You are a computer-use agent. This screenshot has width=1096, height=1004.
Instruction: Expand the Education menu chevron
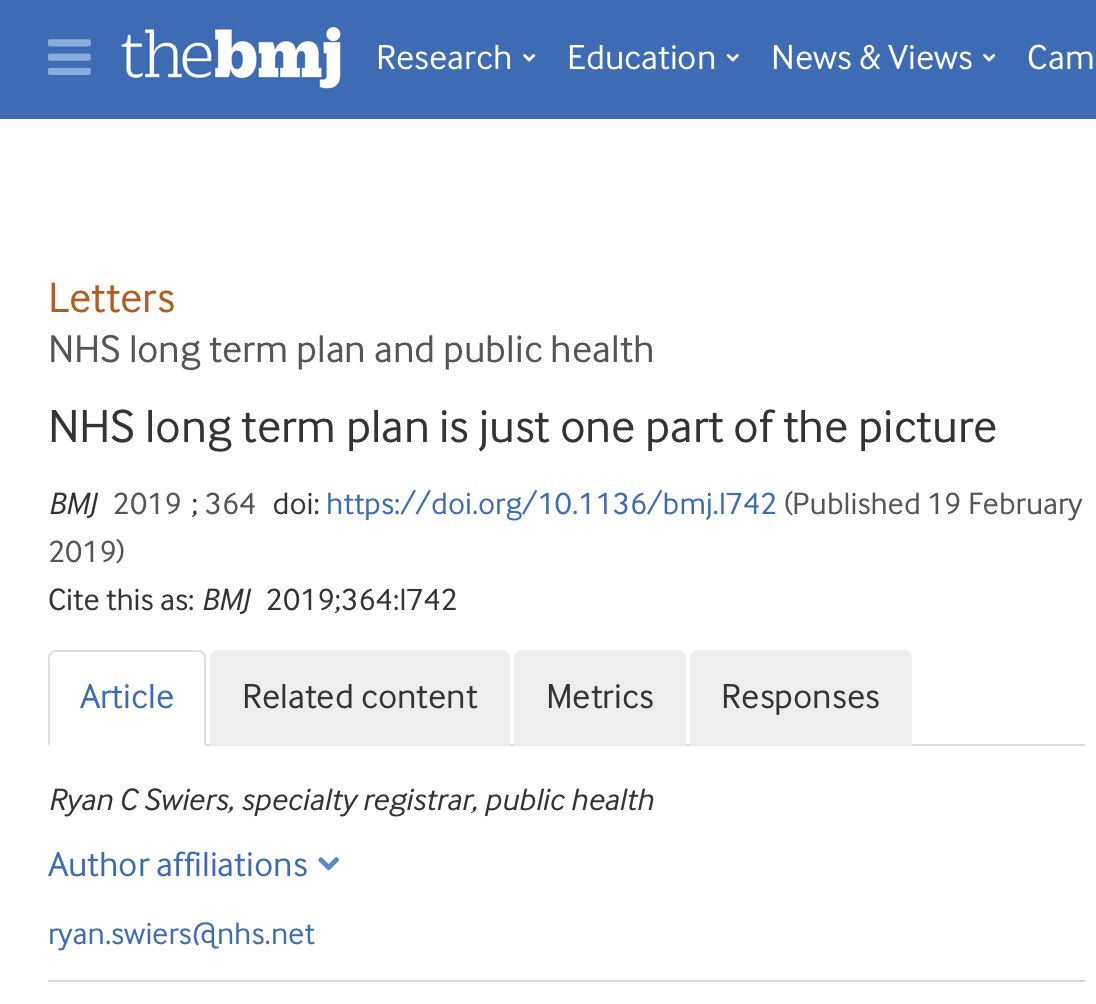[x=733, y=58]
